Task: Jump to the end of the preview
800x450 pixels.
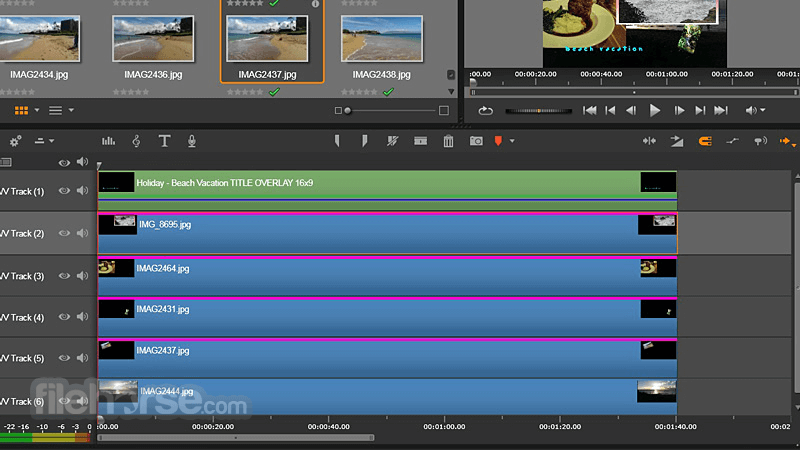Action: click(x=722, y=110)
